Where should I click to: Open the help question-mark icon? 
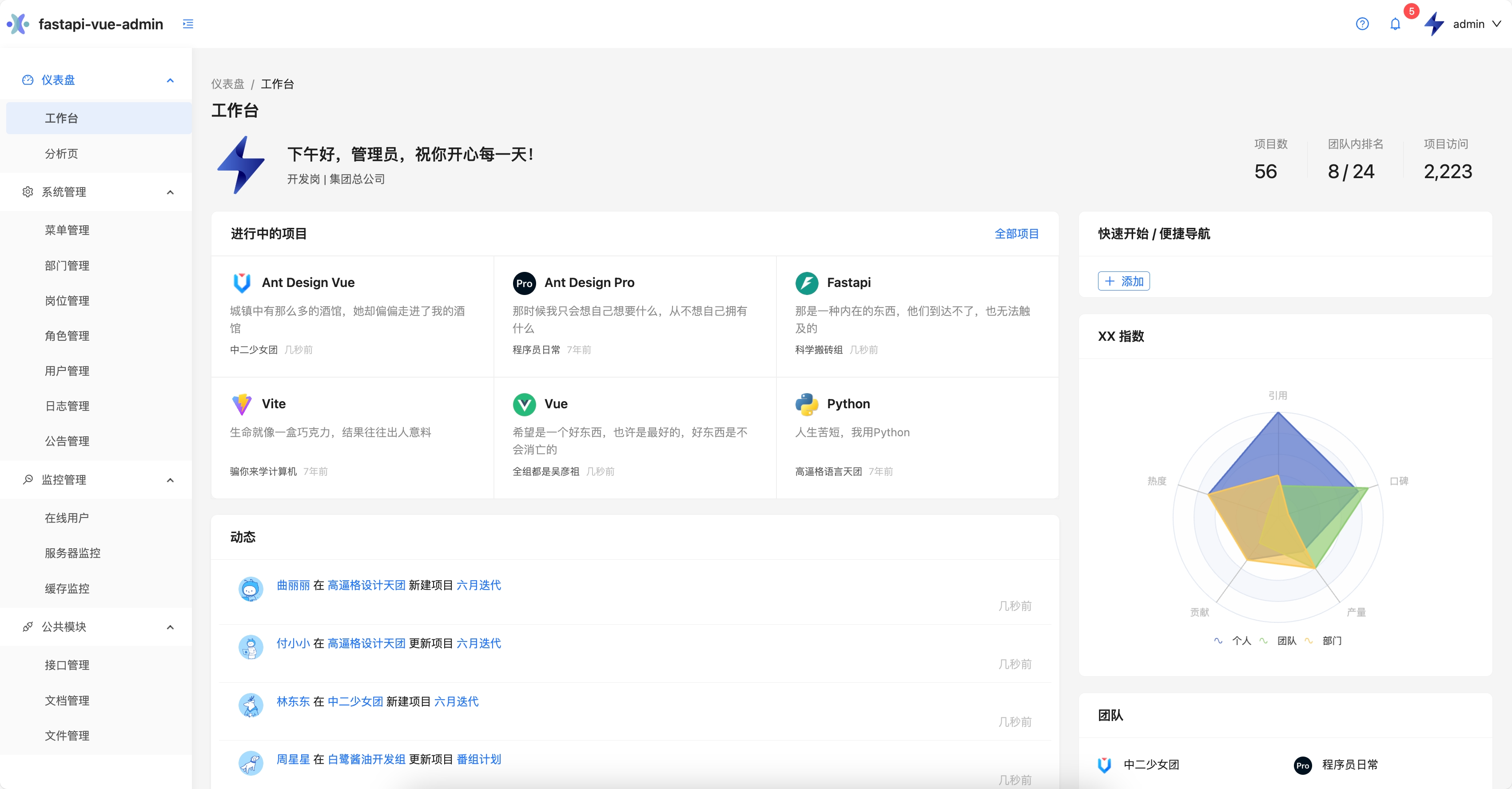click(1362, 24)
